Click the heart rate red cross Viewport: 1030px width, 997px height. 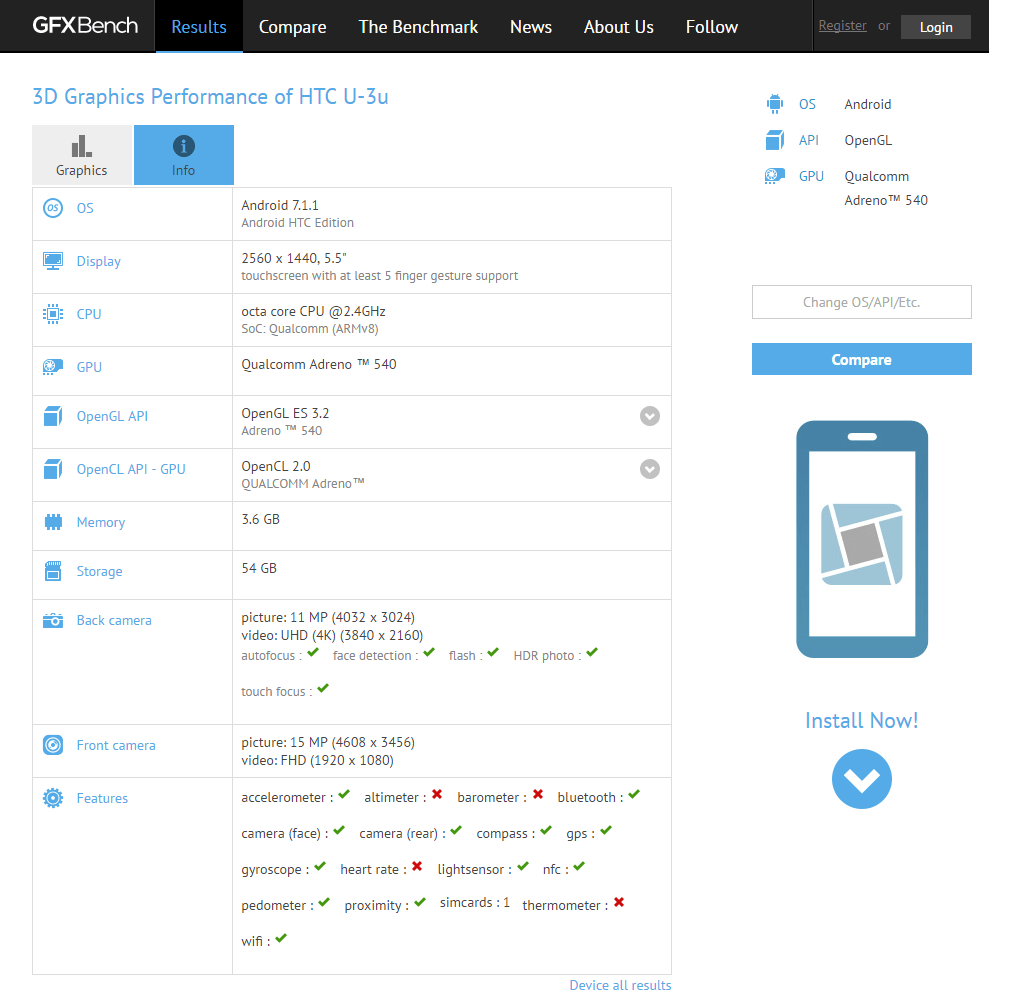click(417, 866)
